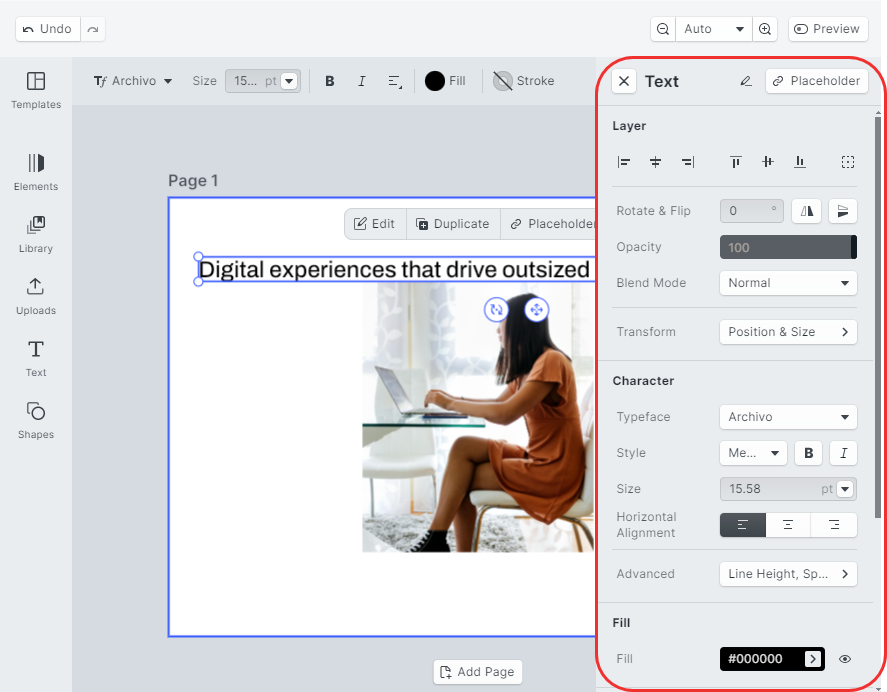The height and width of the screenshot is (692, 887).
Task: Toggle bold in Character section
Action: click(x=809, y=453)
